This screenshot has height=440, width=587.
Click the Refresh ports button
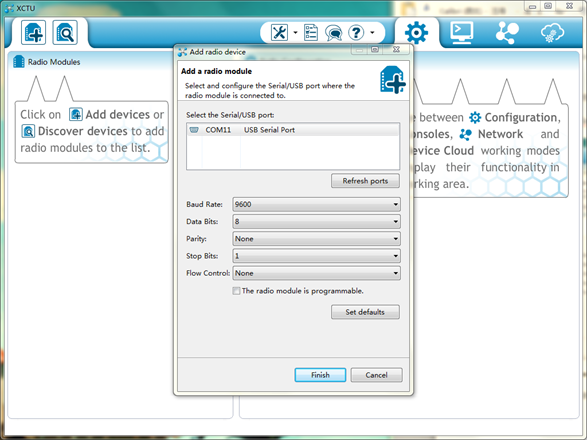365,181
